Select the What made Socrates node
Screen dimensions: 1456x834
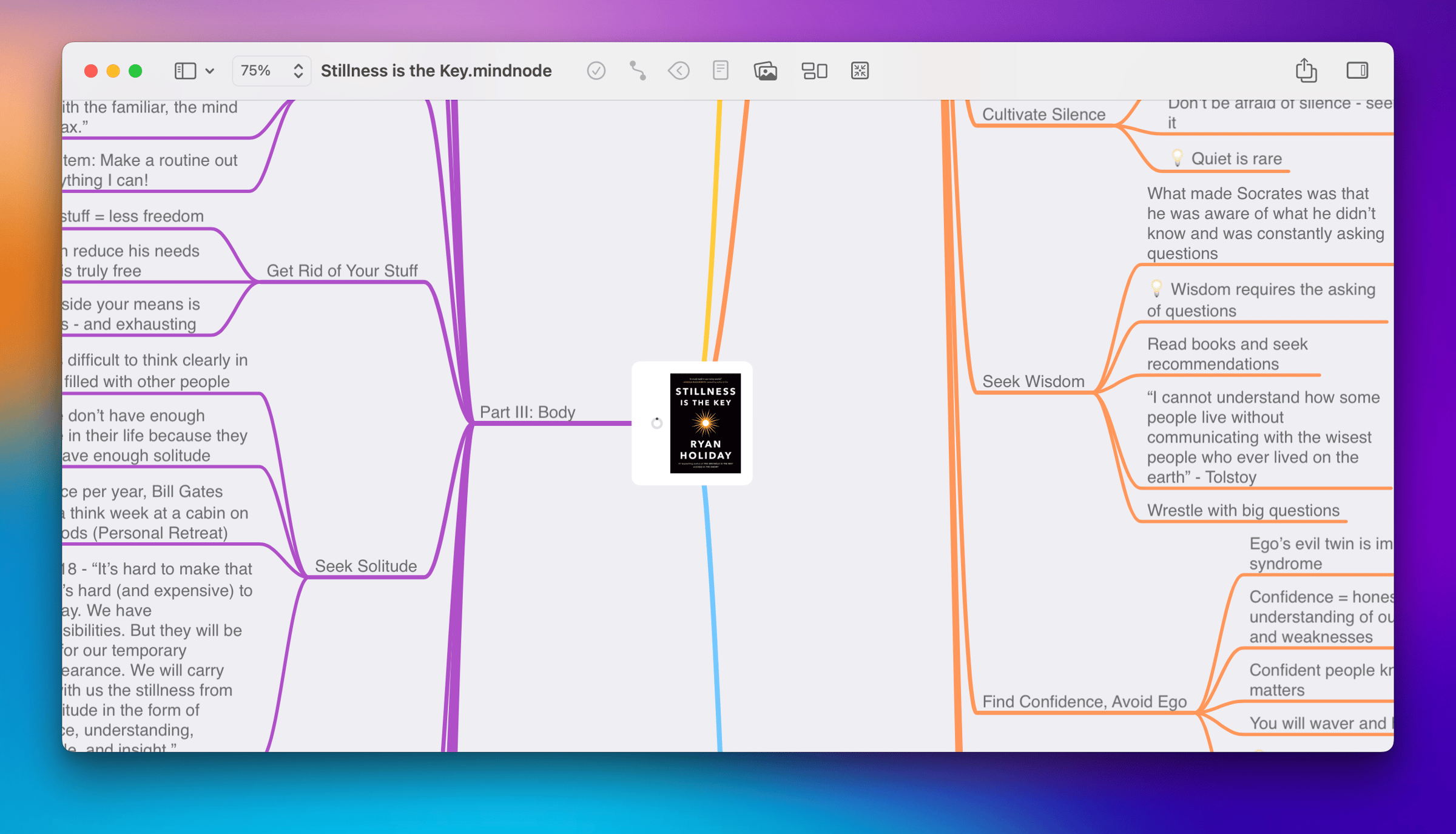point(1266,223)
